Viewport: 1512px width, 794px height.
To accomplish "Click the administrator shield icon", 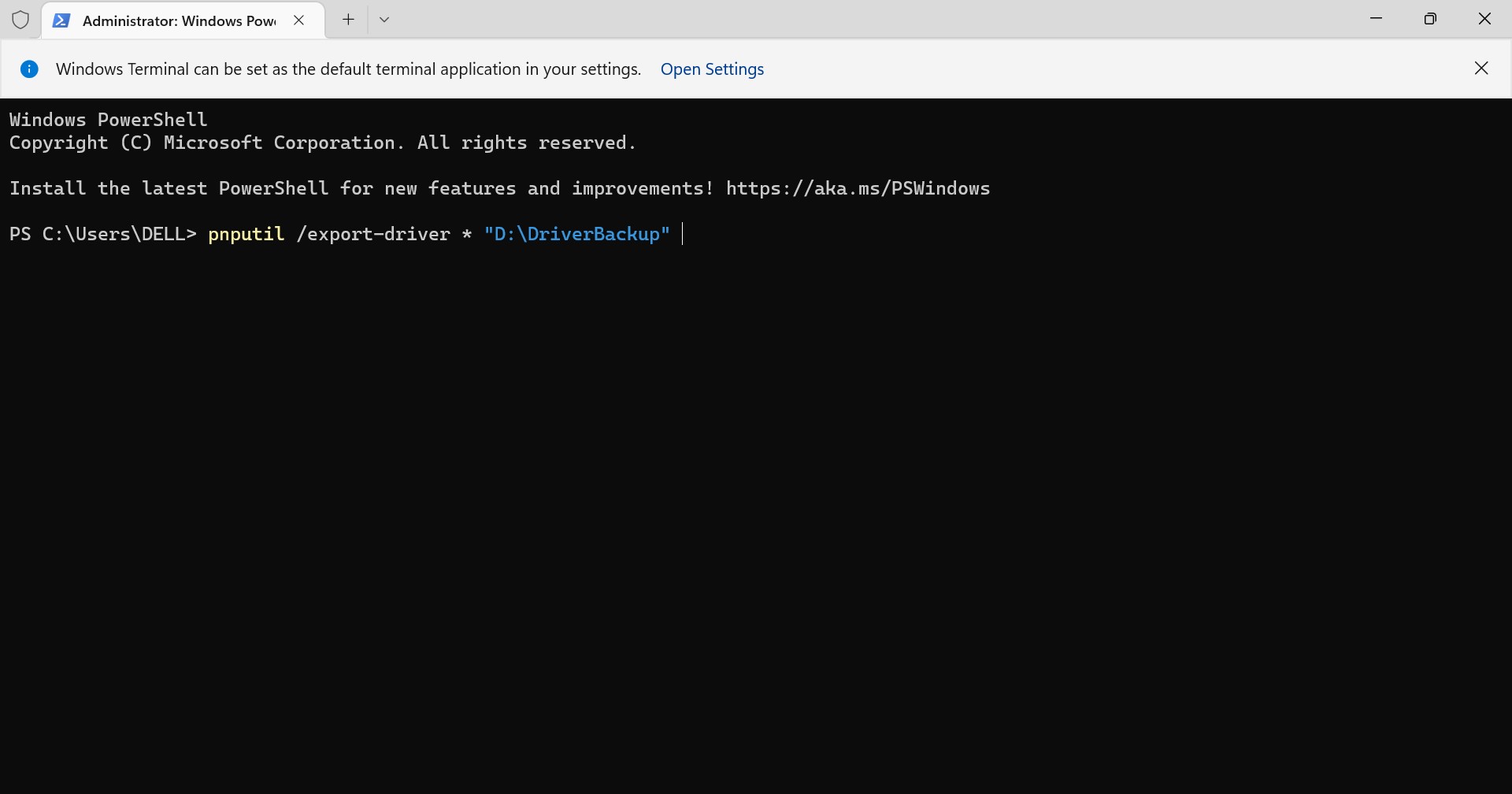I will [x=20, y=20].
